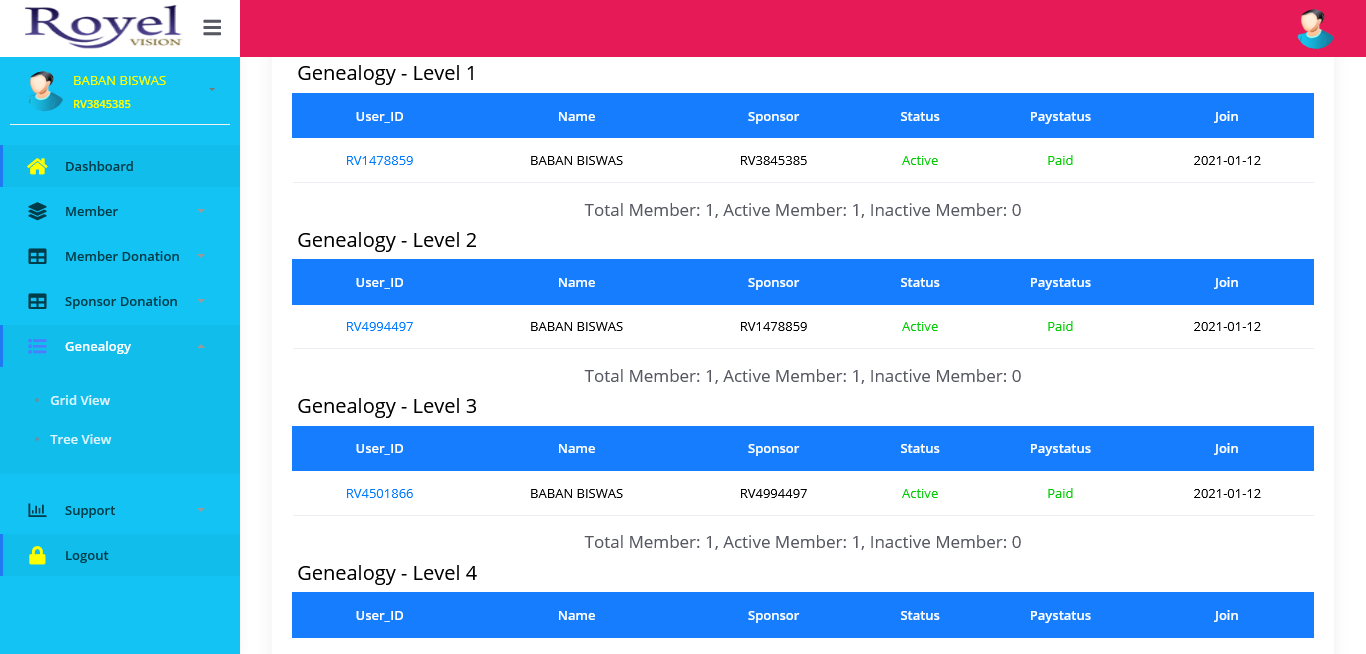
Task: Click the Paid status in Level 2 row
Action: click(x=1060, y=326)
